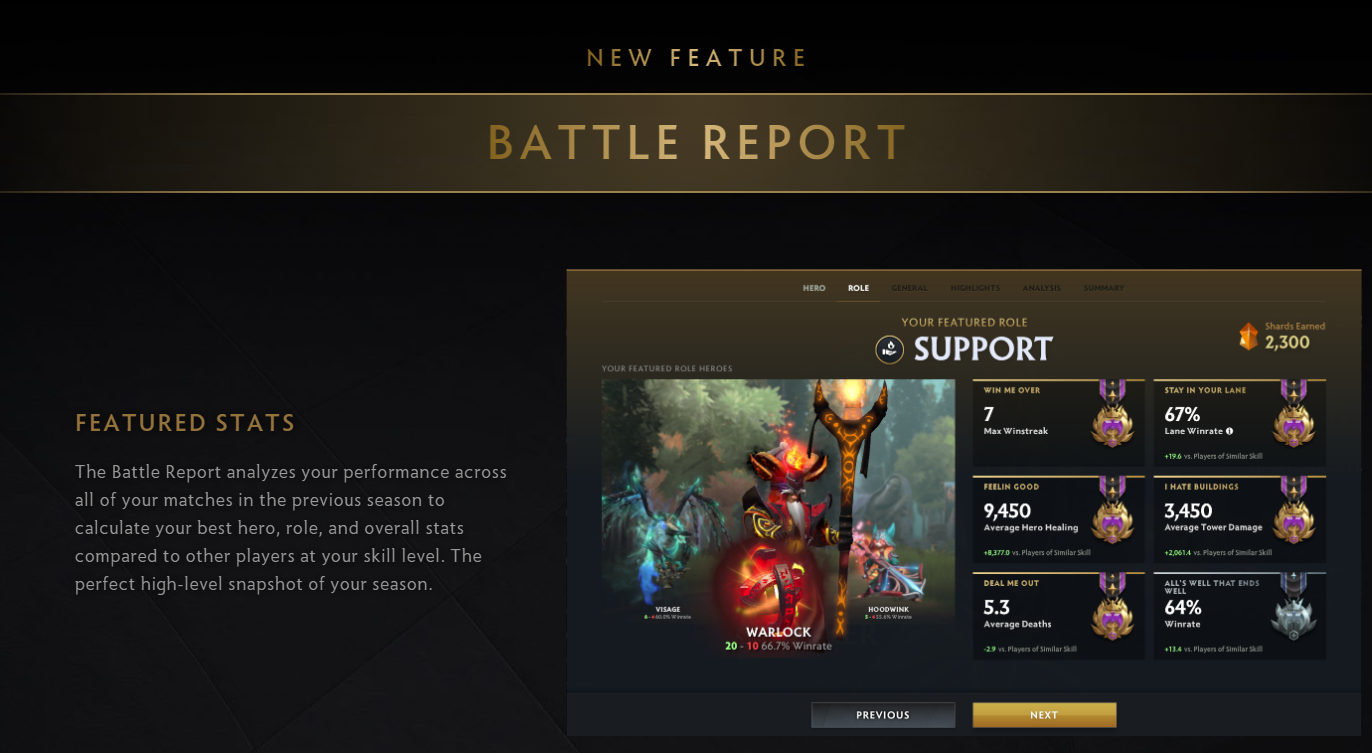The image size is (1372, 753).
Task: Open the General tab
Action: pyautogui.click(x=909, y=288)
